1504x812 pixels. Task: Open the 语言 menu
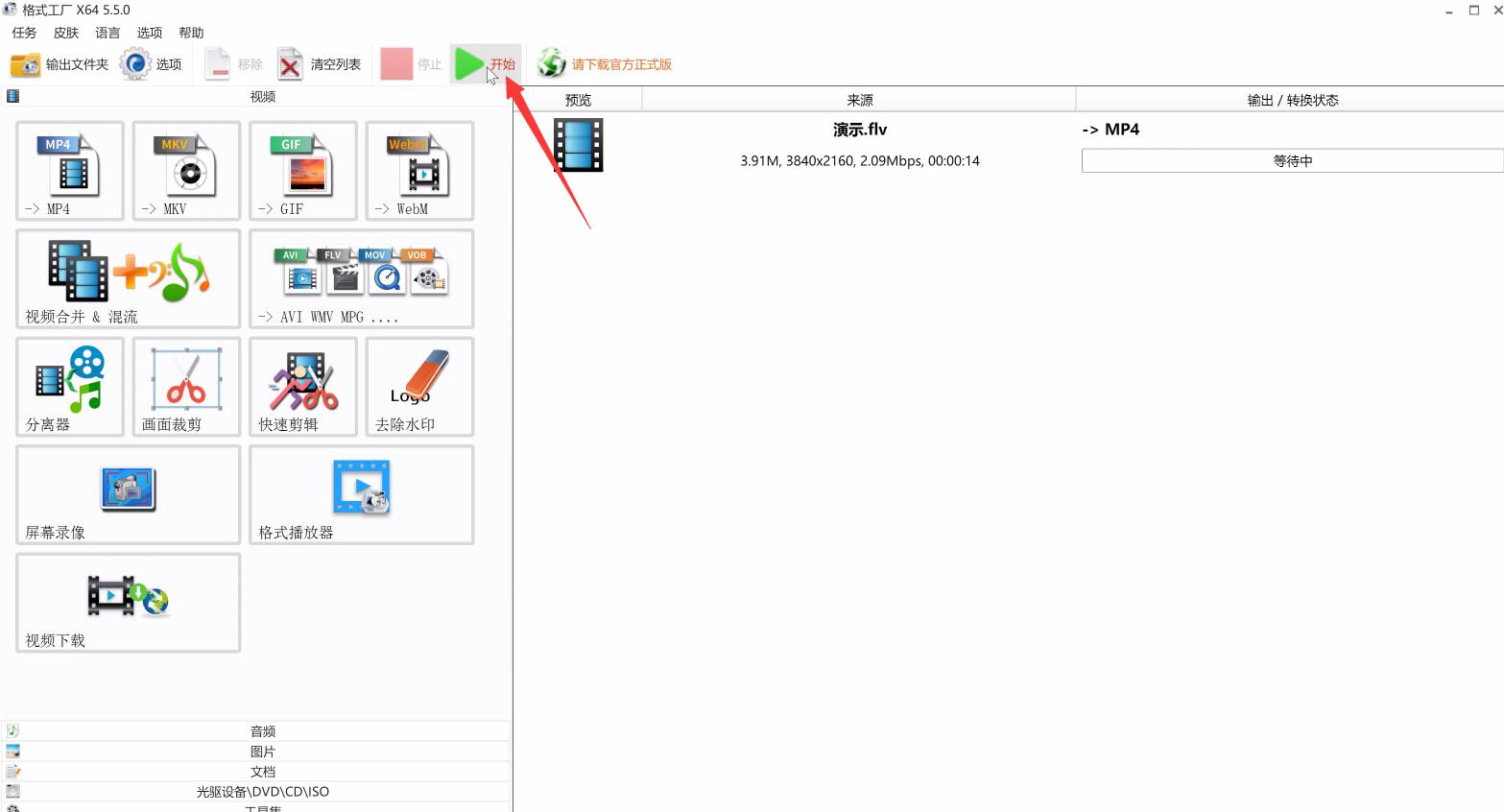click(x=107, y=33)
